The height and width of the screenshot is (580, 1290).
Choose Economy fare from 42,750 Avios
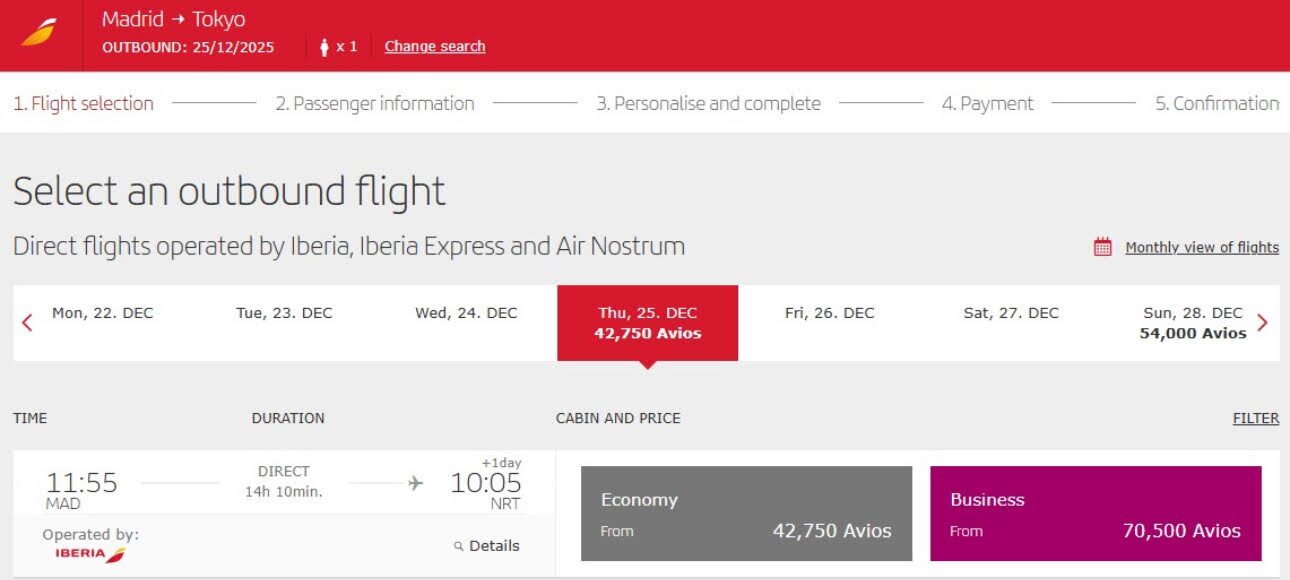(x=746, y=514)
